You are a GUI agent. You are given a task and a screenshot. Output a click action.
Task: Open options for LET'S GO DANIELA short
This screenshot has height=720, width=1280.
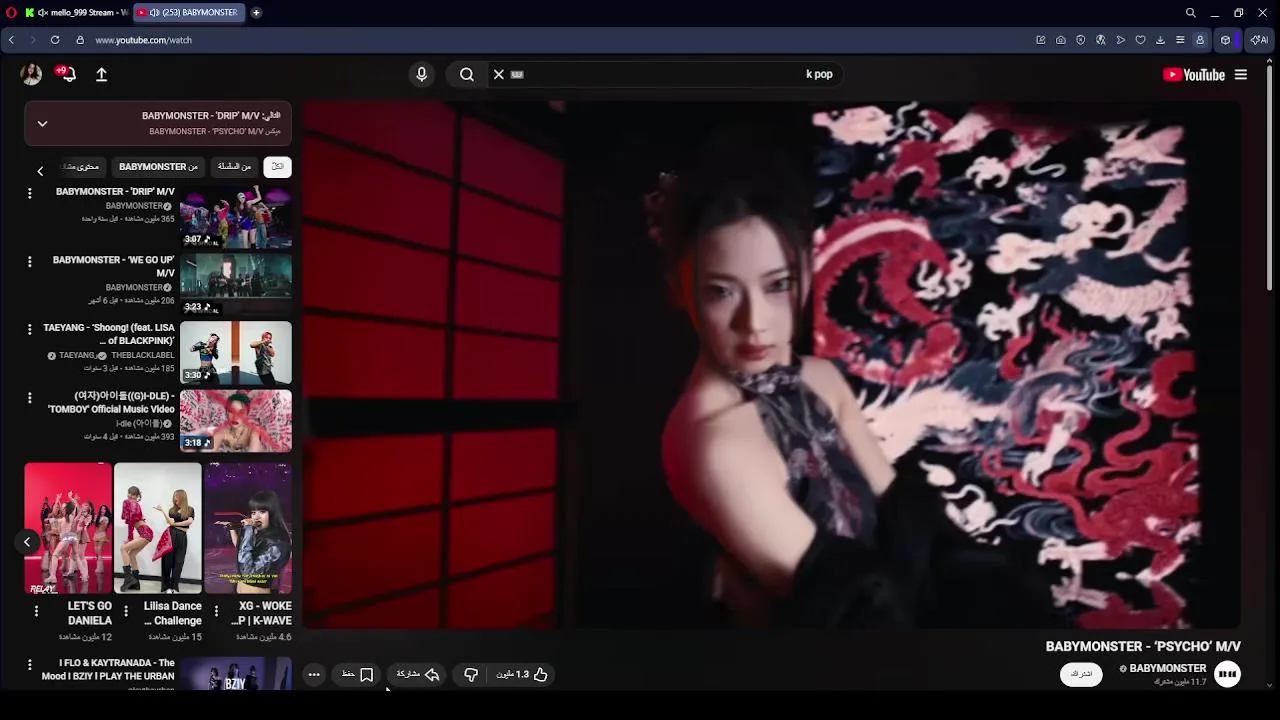coord(36,611)
